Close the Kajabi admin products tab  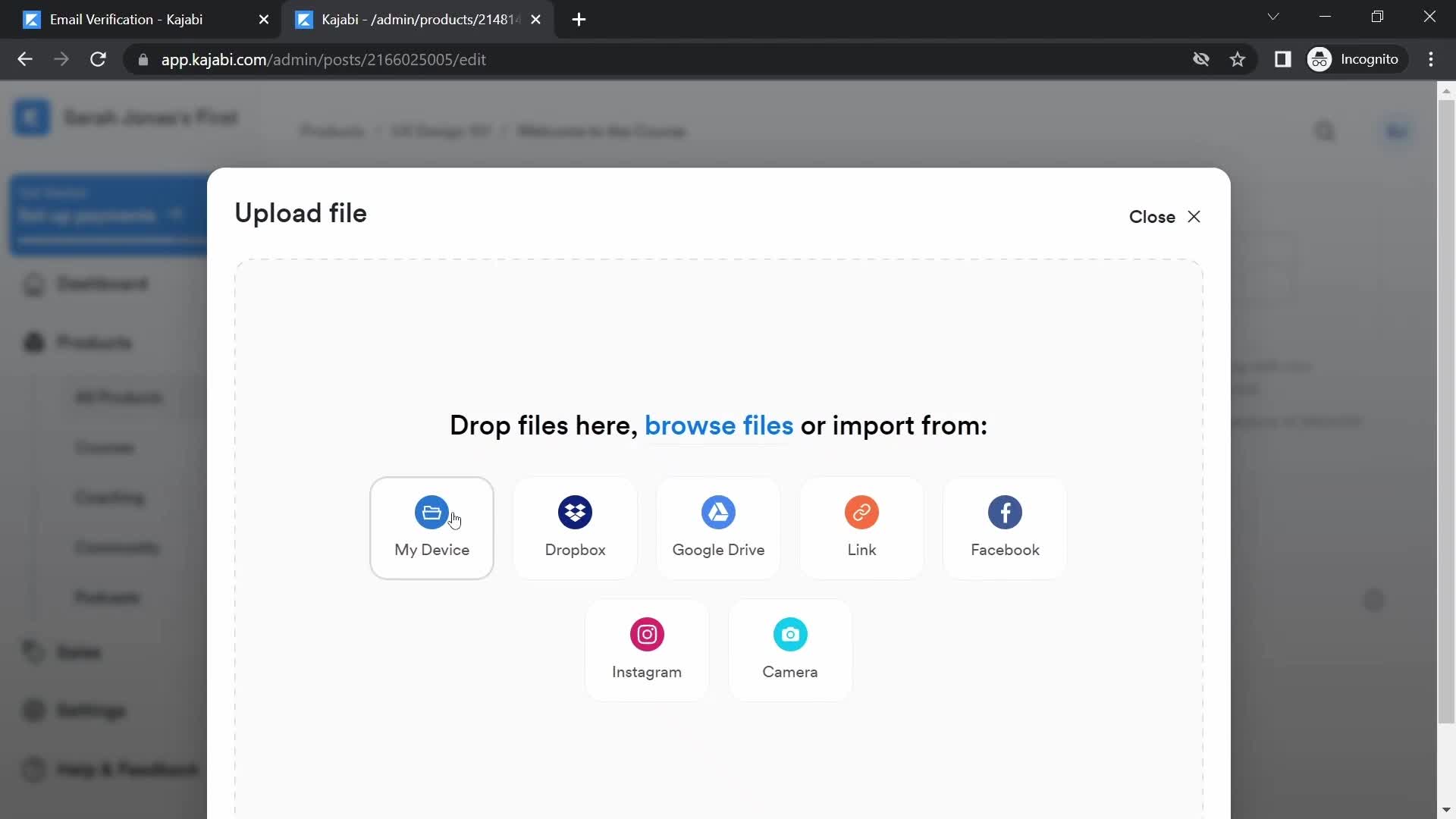point(535,20)
